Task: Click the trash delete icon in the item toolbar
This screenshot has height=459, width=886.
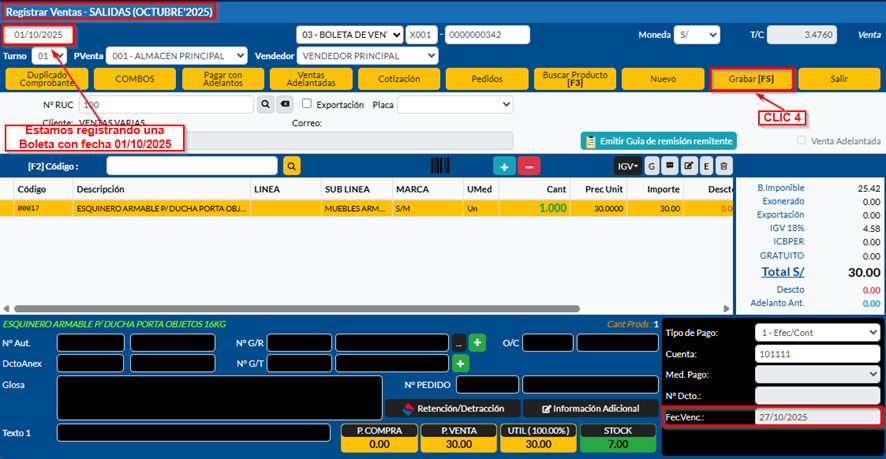Action: coord(724,166)
